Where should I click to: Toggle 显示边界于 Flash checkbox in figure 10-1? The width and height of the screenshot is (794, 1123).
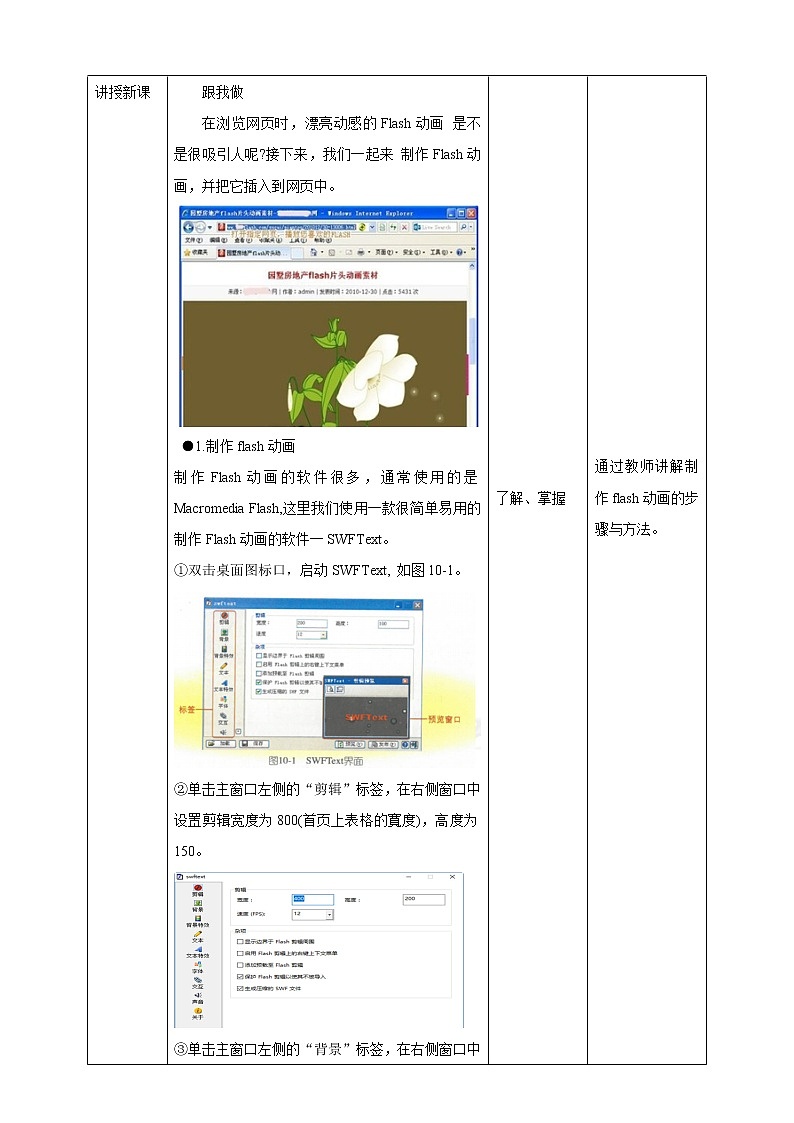(259, 655)
